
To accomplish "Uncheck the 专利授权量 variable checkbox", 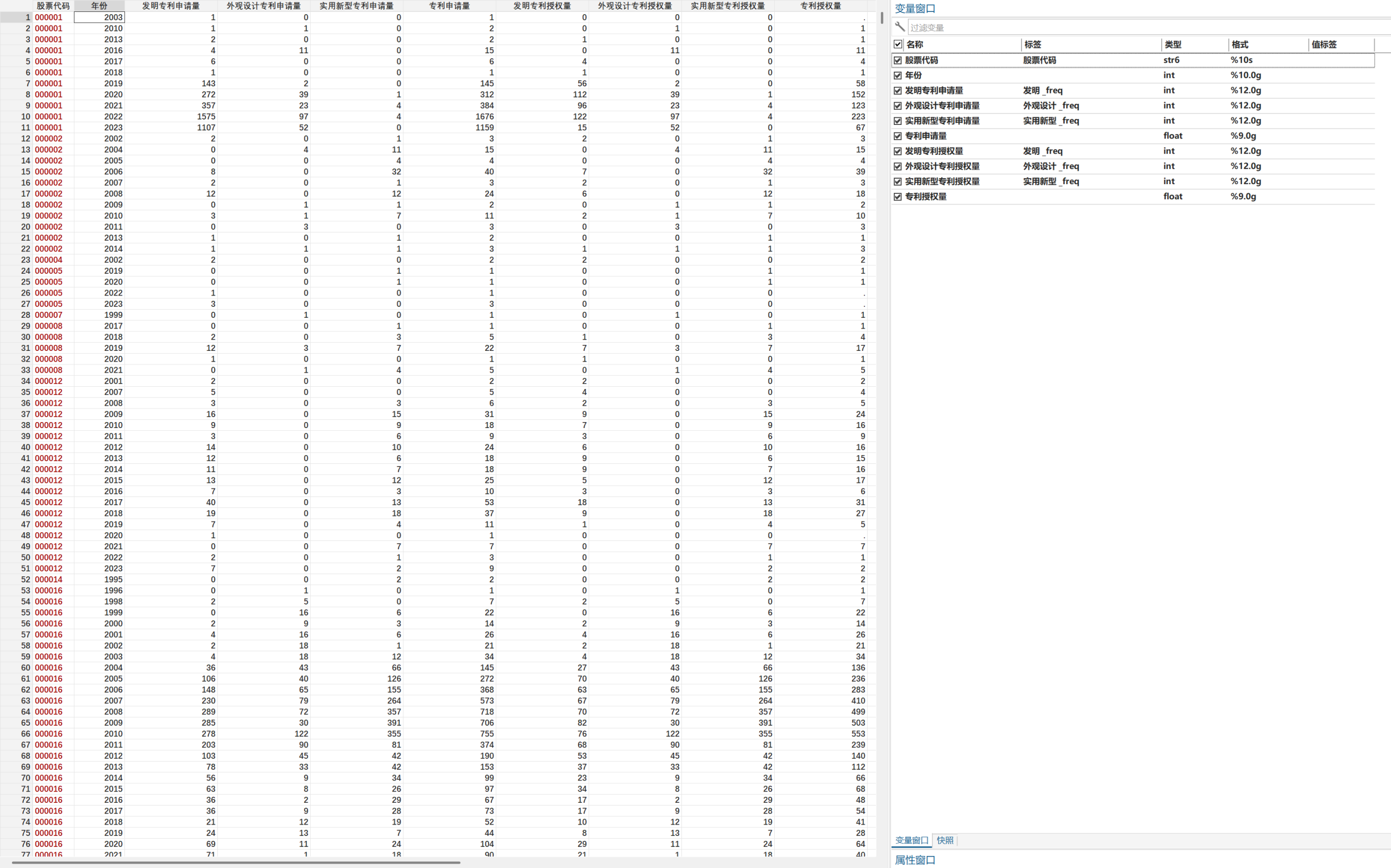I will click(x=898, y=196).
